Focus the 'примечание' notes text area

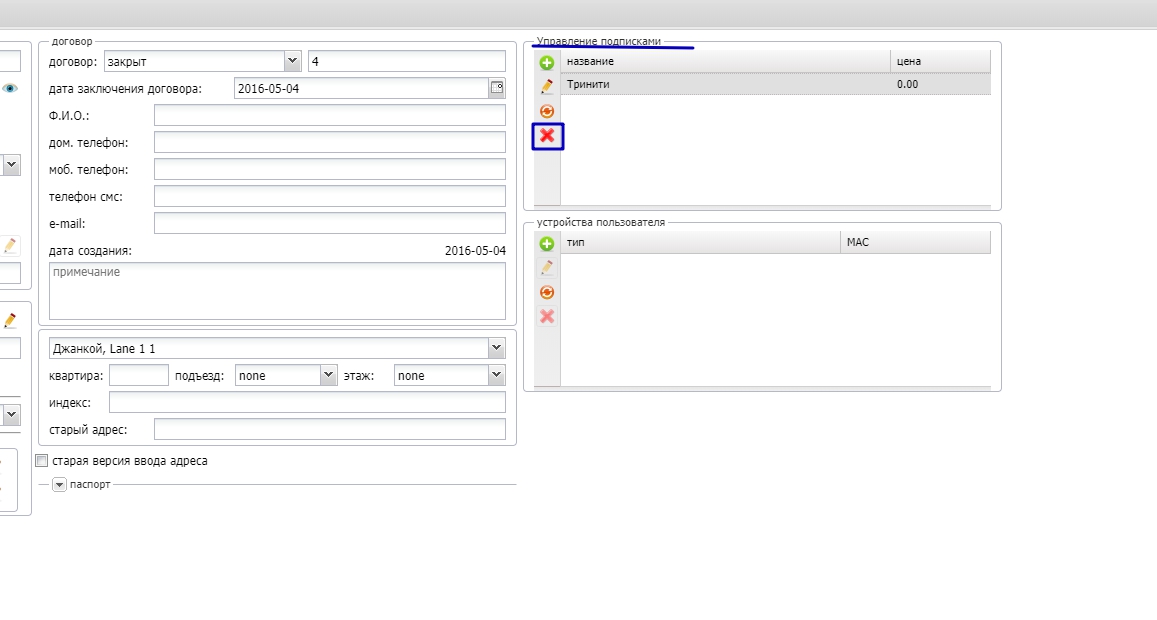point(278,290)
